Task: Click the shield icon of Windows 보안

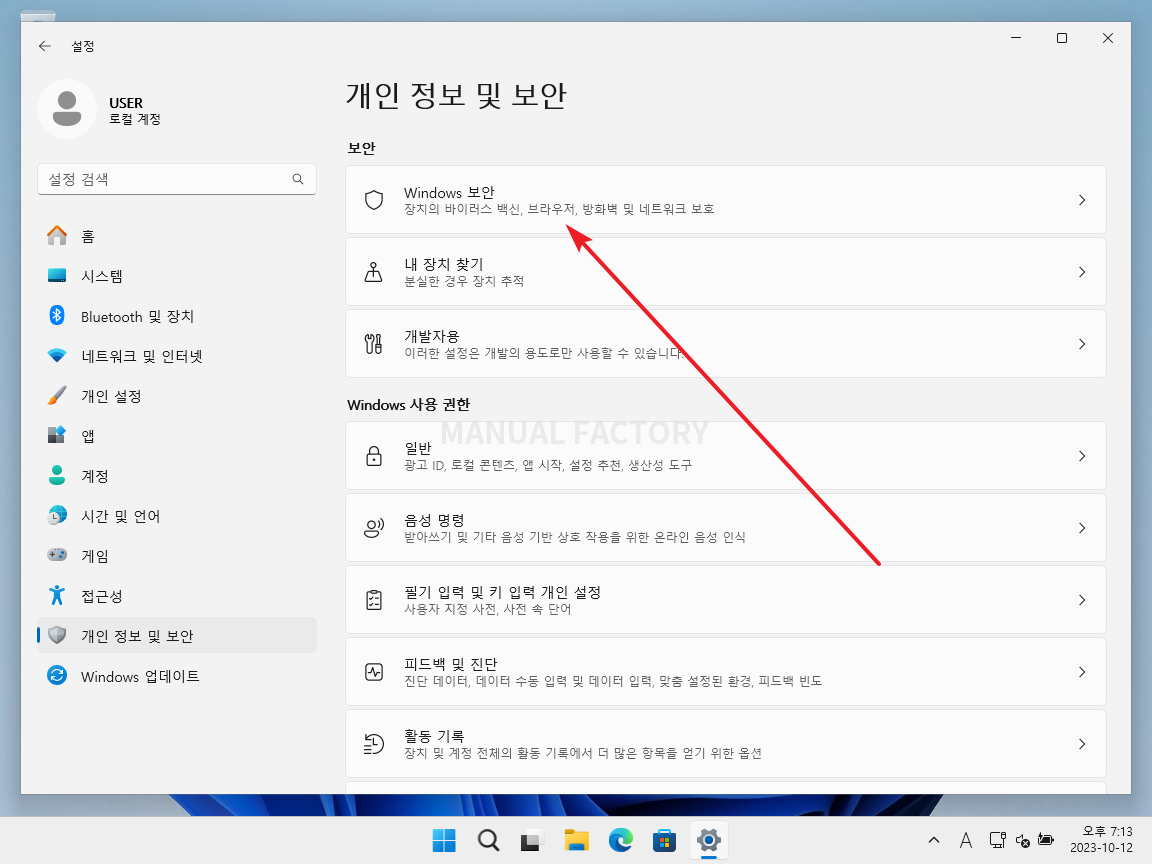Action: click(x=374, y=200)
